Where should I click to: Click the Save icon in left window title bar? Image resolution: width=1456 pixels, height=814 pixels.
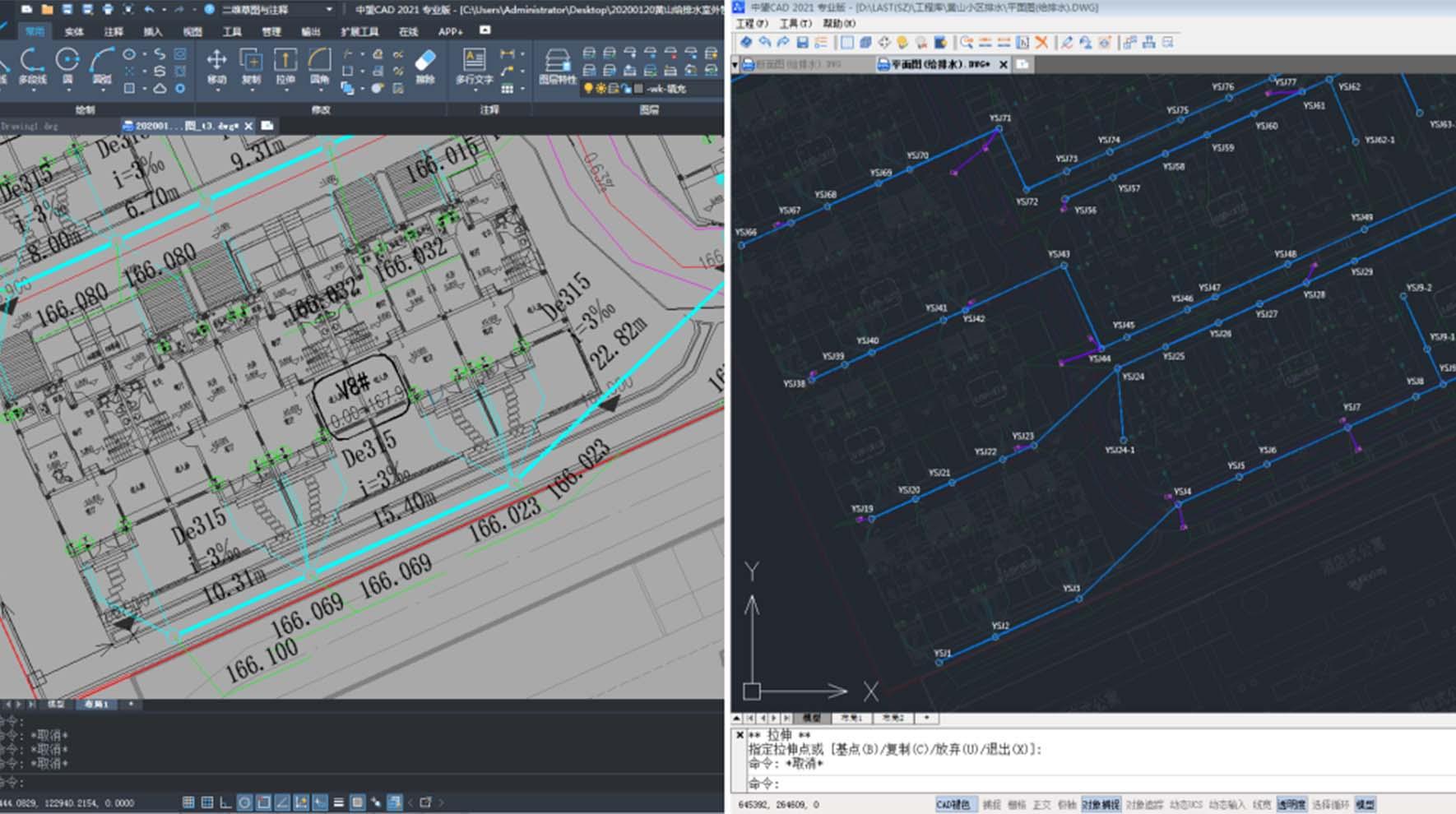click(67, 10)
